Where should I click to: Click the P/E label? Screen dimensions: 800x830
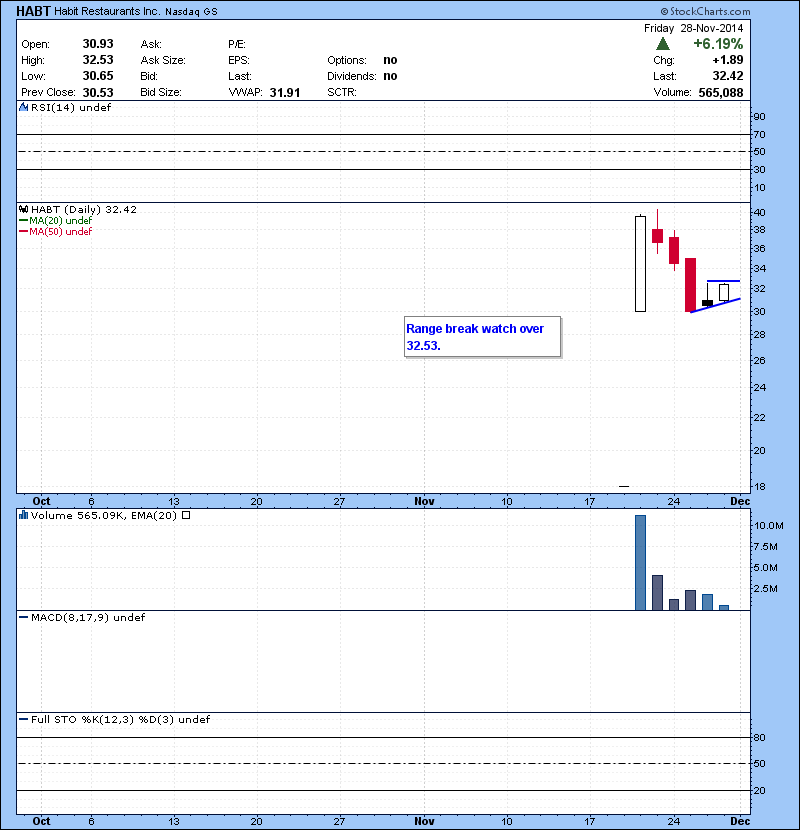pyautogui.click(x=237, y=44)
